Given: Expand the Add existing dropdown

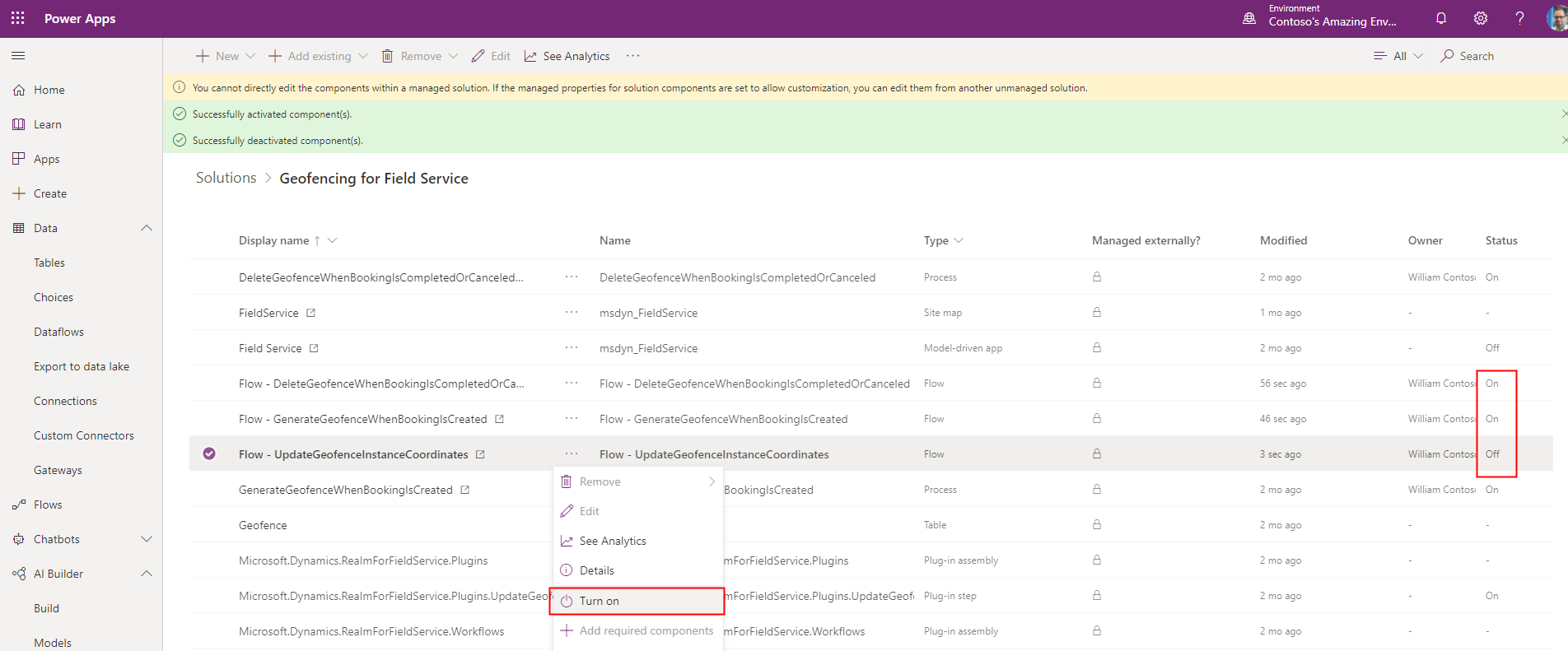Looking at the screenshot, I should click(x=362, y=56).
